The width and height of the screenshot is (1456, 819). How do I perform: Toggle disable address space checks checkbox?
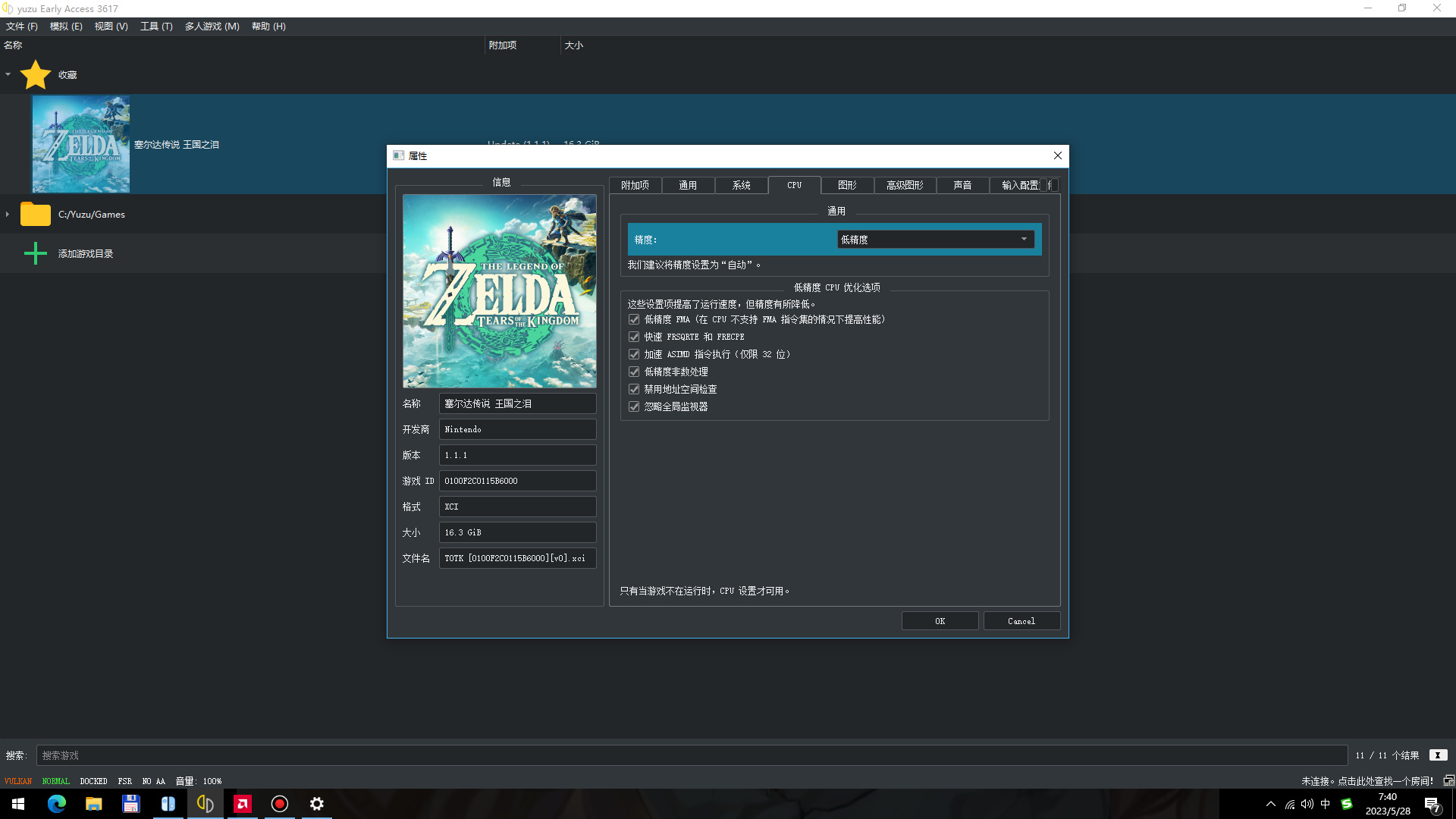tap(634, 390)
